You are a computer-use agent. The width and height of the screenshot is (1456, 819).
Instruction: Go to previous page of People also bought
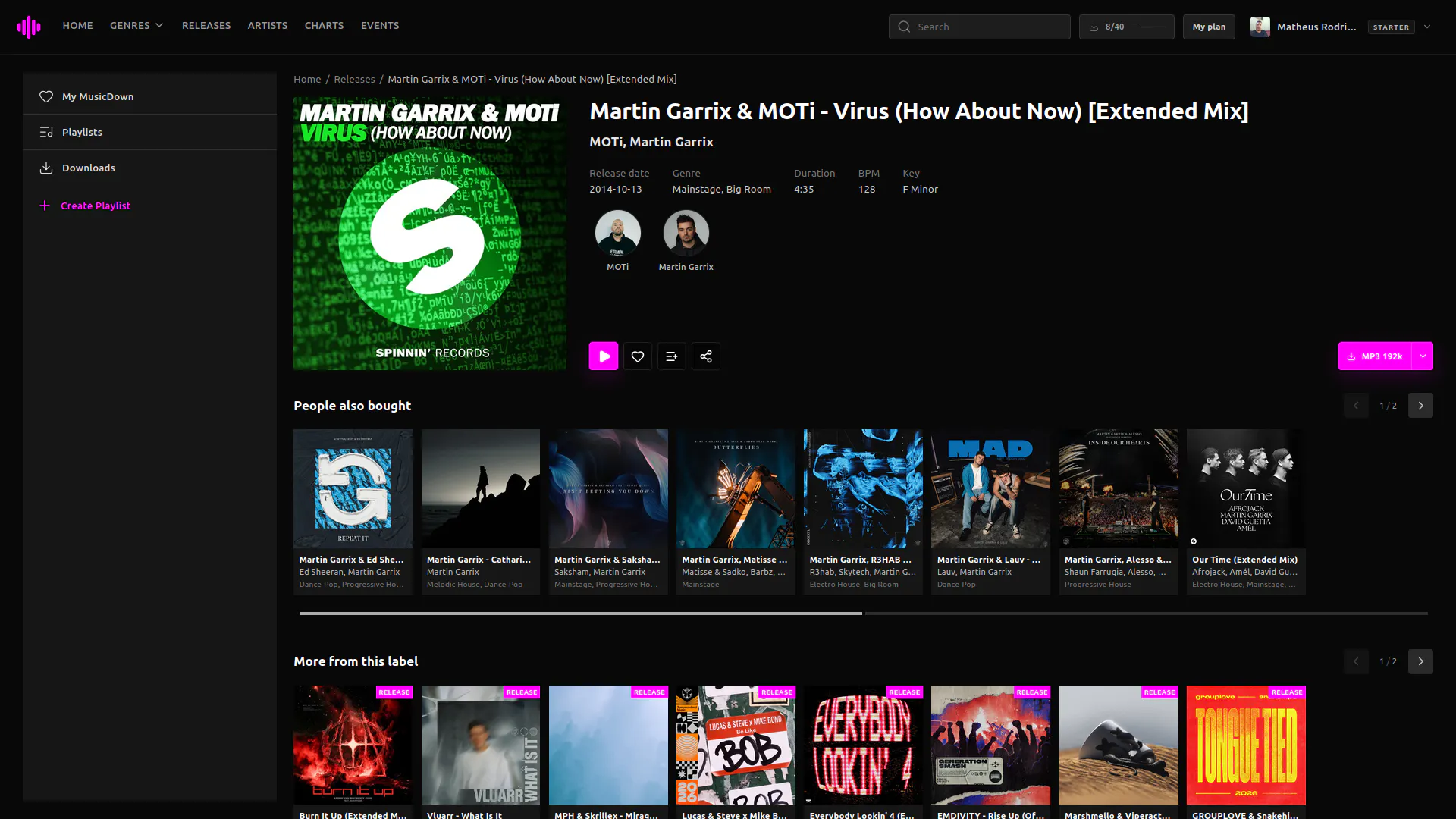pos(1356,406)
